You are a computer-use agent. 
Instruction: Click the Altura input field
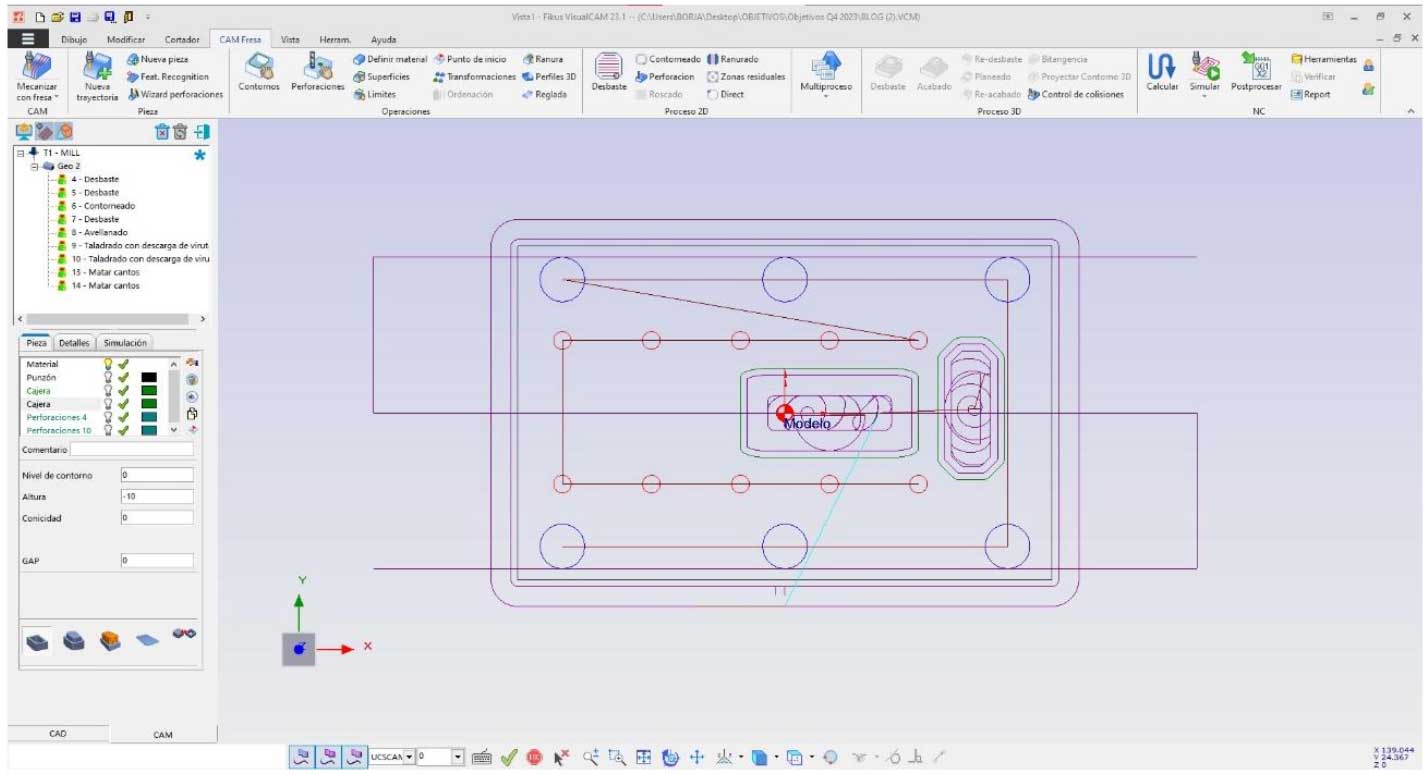point(157,497)
